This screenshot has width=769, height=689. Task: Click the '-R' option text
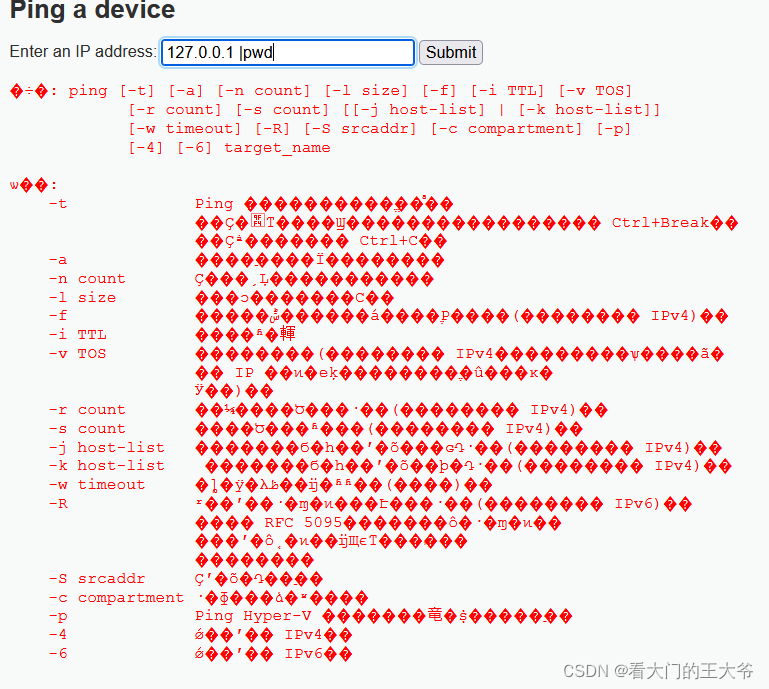click(58, 504)
